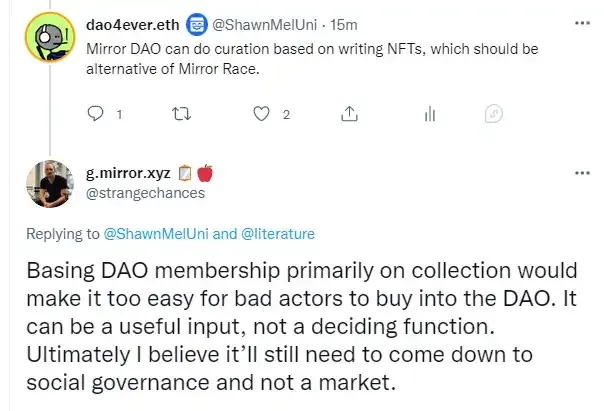Open the @strangechances handle

(145, 193)
